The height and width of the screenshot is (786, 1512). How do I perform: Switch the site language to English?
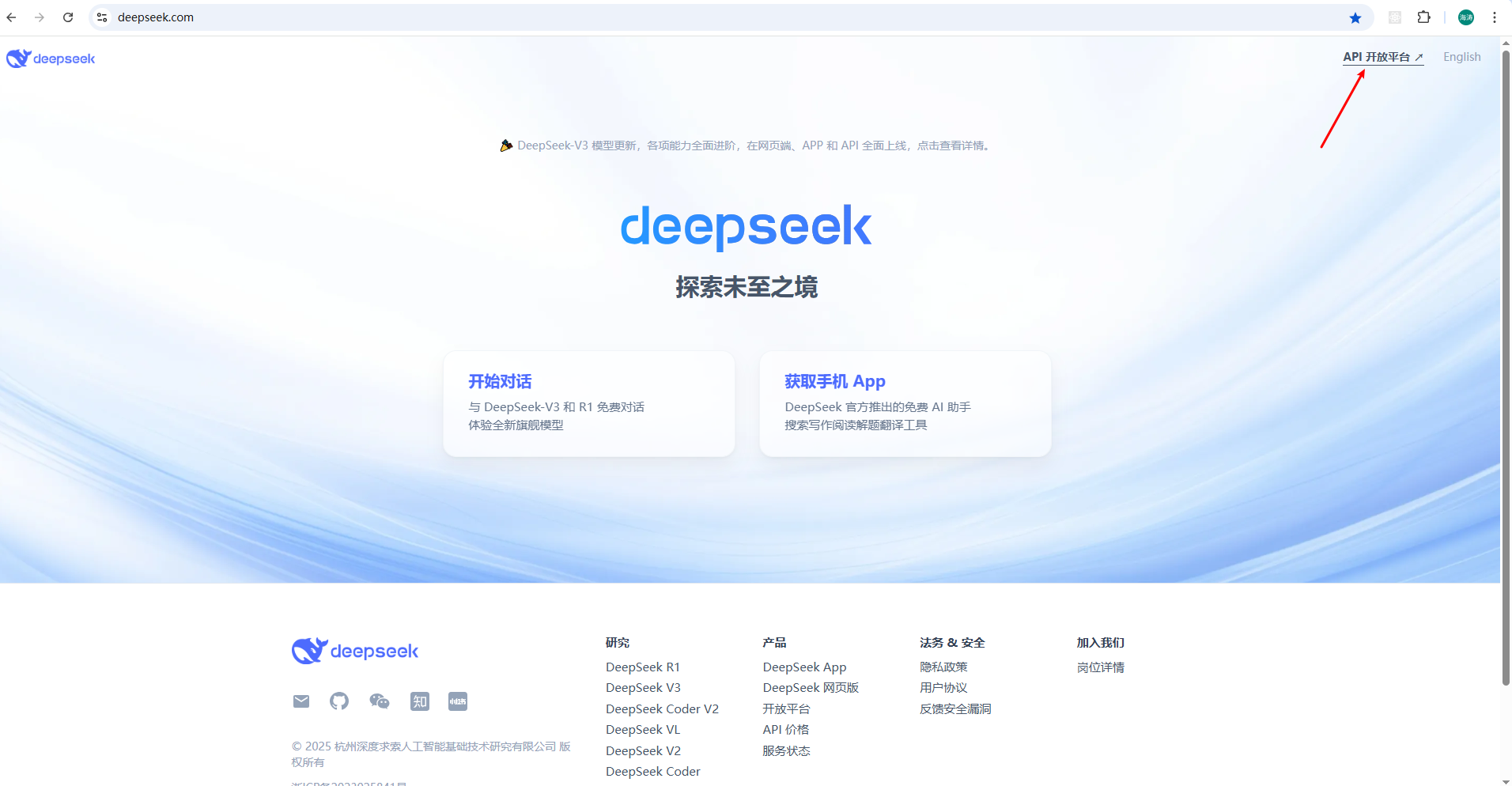1461,56
